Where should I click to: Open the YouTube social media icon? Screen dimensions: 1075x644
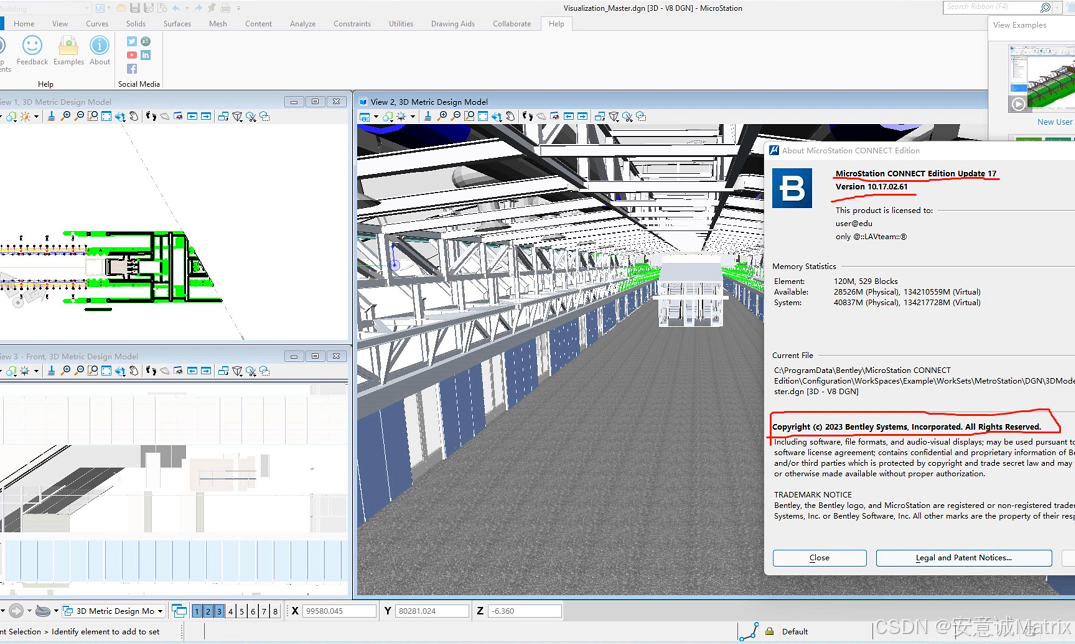pos(132,55)
